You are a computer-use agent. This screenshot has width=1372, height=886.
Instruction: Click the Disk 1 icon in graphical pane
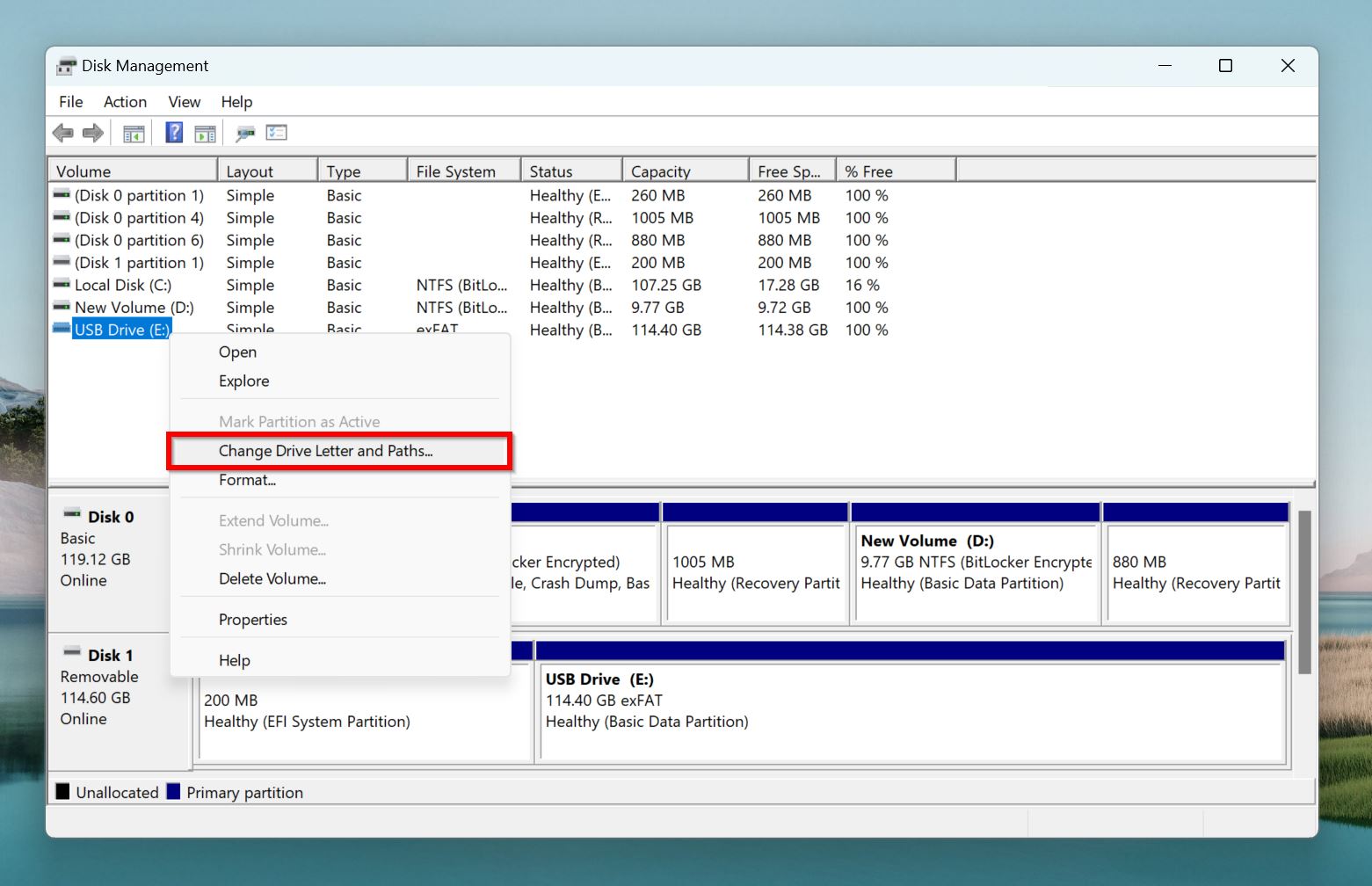coord(72,652)
